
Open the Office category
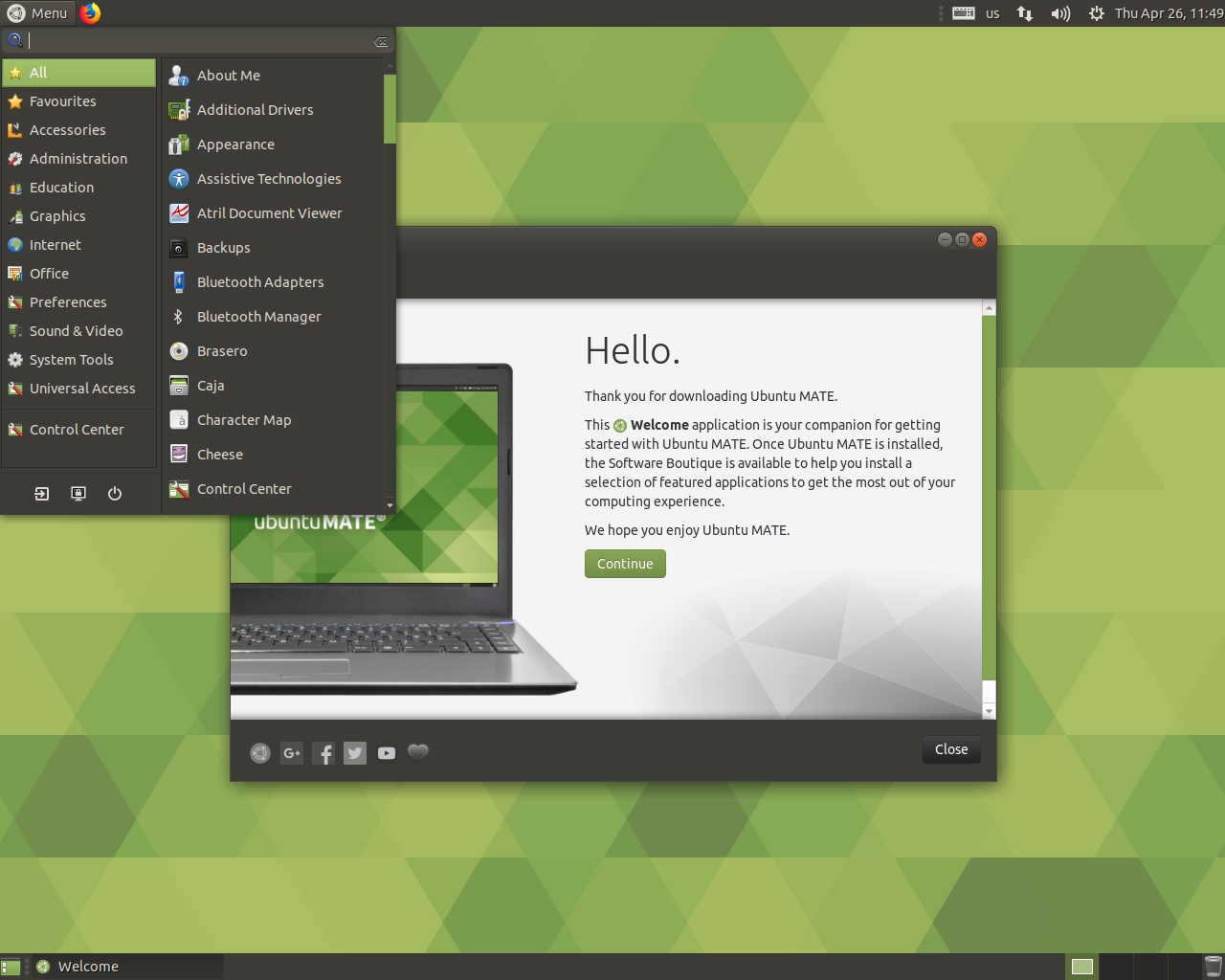[x=78, y=274]
